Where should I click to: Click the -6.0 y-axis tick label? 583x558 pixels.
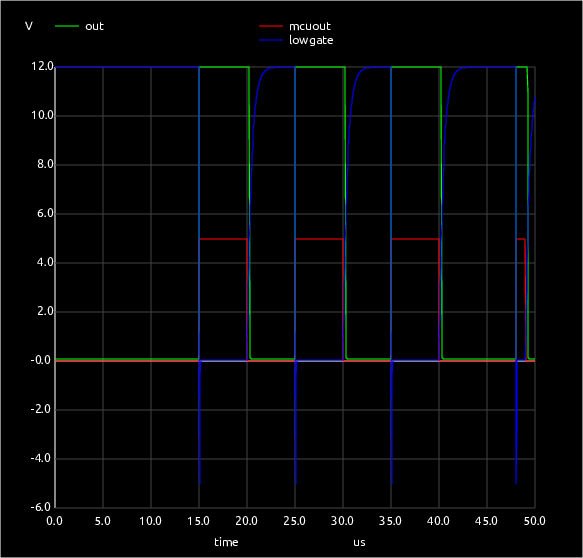point(41,507)
